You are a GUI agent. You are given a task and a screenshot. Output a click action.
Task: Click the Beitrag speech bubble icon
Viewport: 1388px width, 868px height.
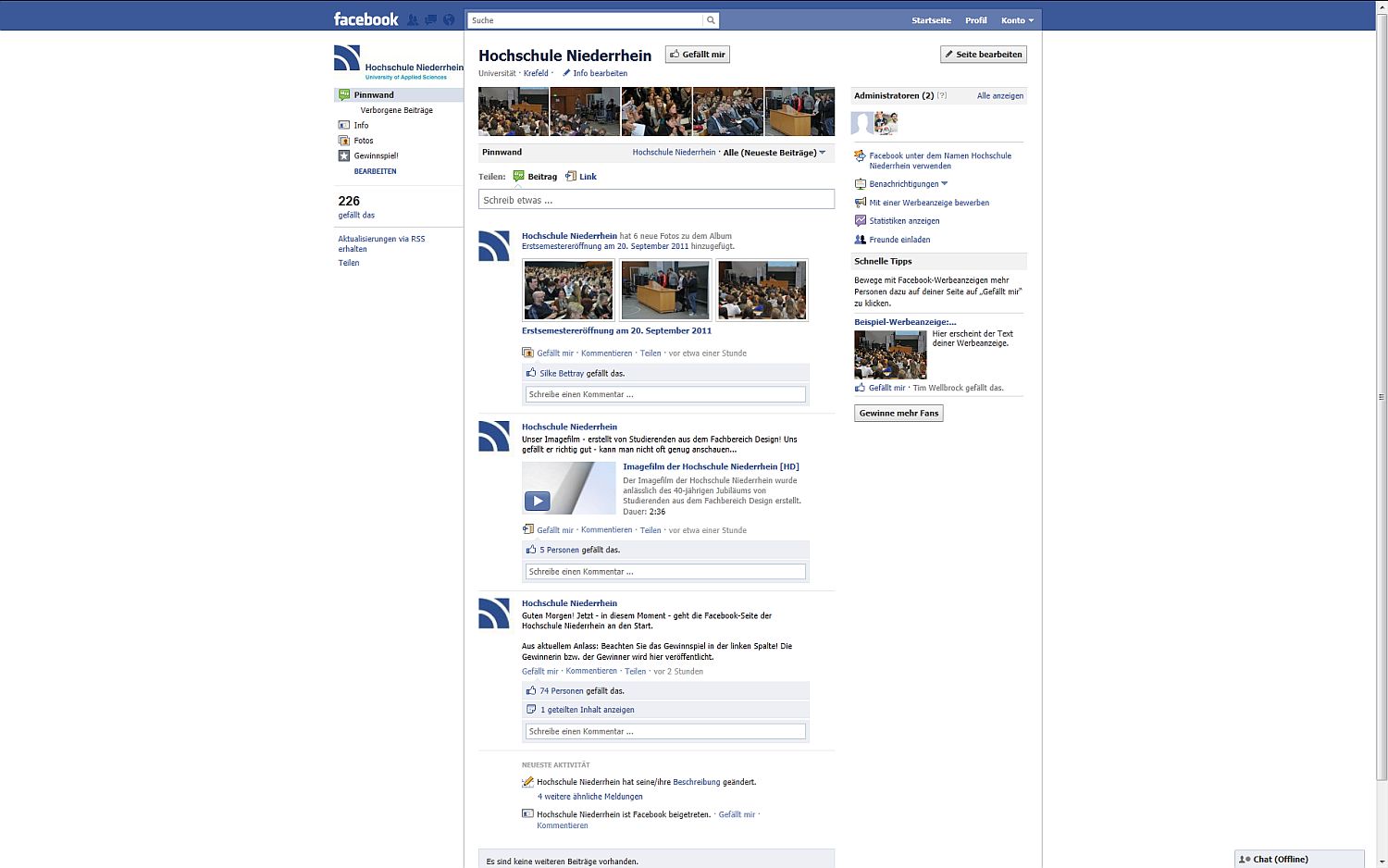point(518,176)
